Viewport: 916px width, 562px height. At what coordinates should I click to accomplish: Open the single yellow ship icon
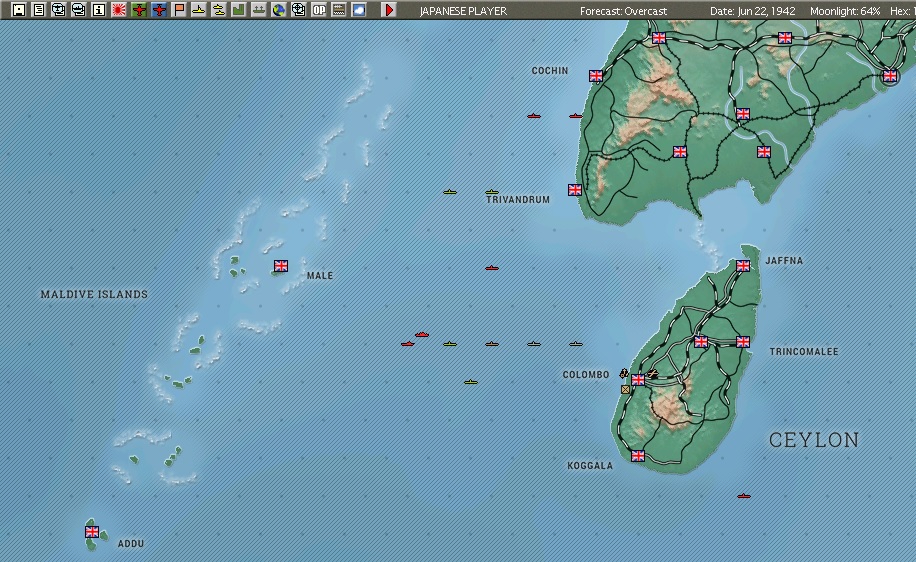199,10
